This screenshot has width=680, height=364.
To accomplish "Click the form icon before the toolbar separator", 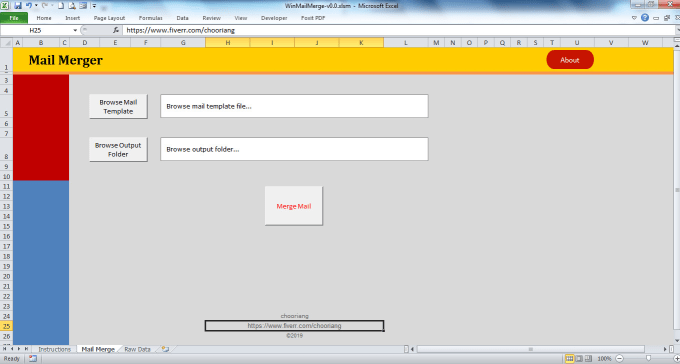I will (x=83, y=6).
